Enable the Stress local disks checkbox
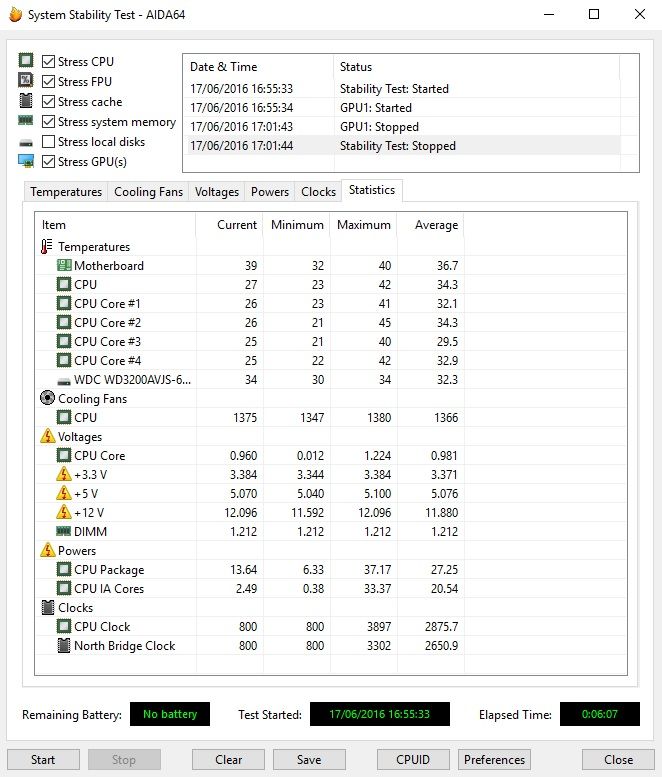 48,142
